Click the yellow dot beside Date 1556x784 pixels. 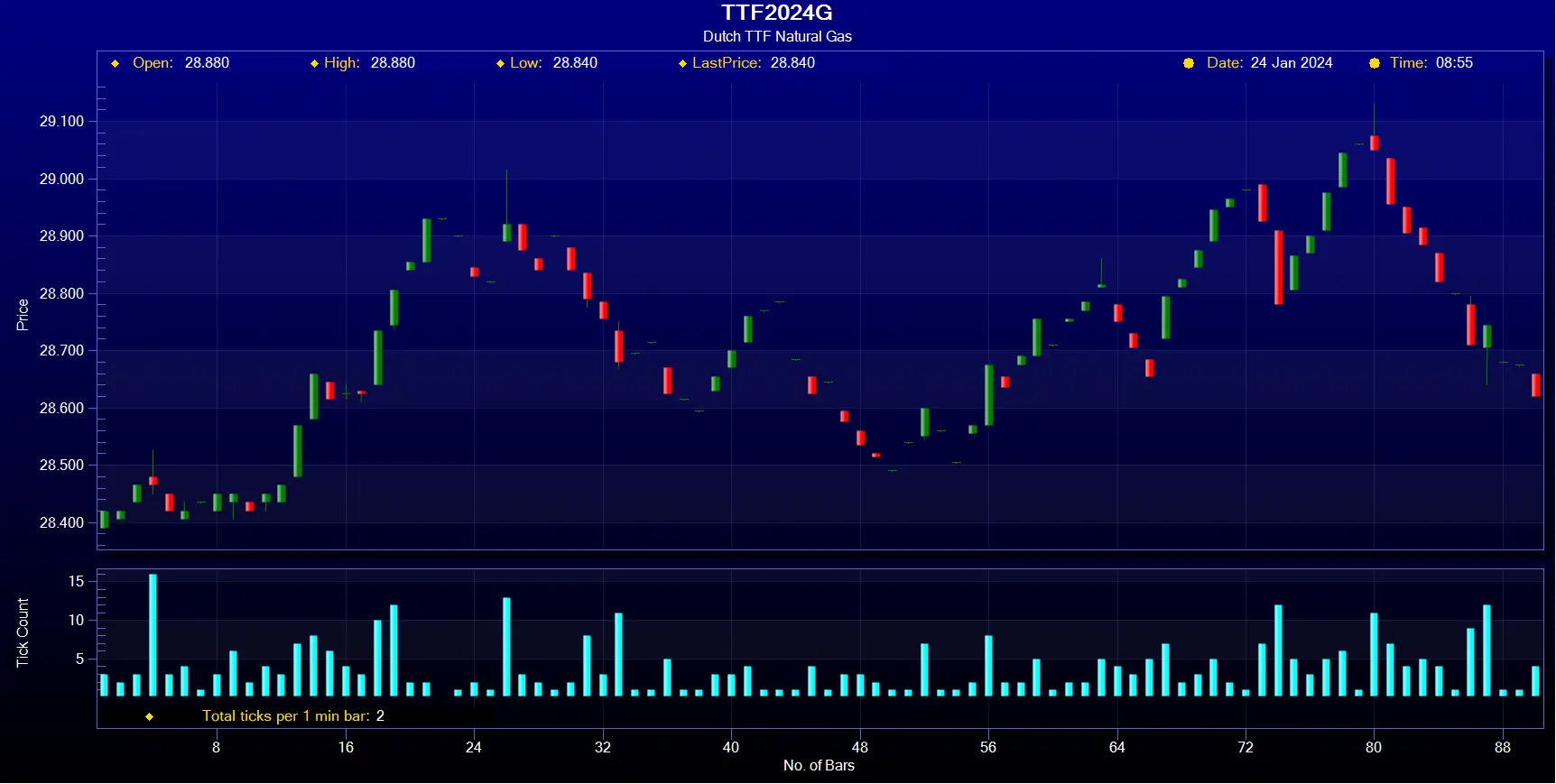click(1189, 63)
